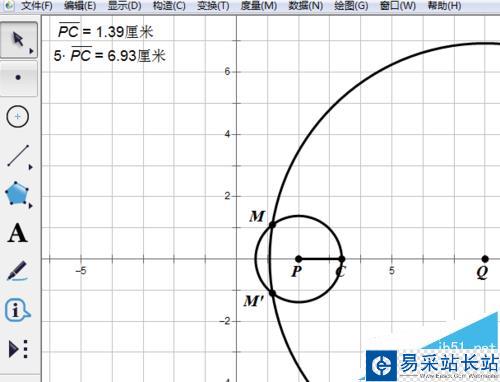
Task: Select the Arrow selection tool
Action: pos(19,39)
